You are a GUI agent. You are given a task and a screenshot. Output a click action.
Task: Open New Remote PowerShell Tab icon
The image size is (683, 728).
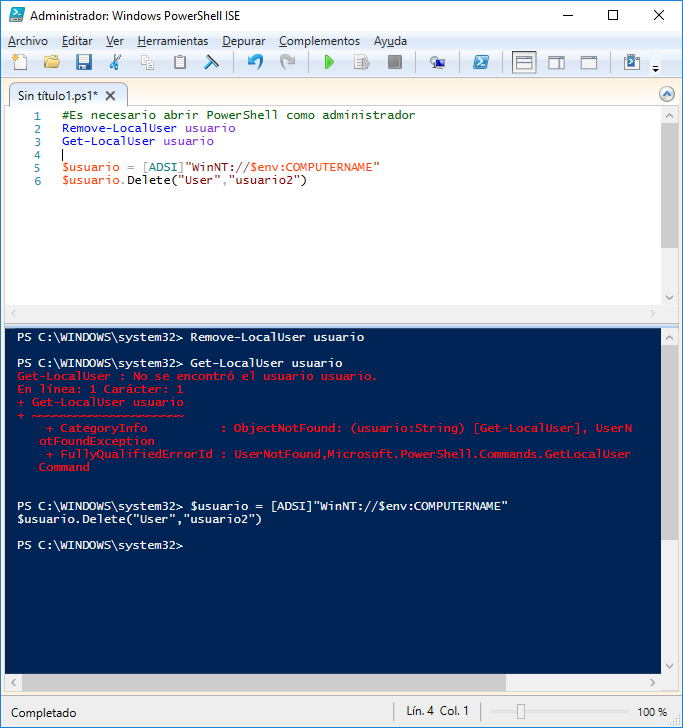[x=437, y=62]
